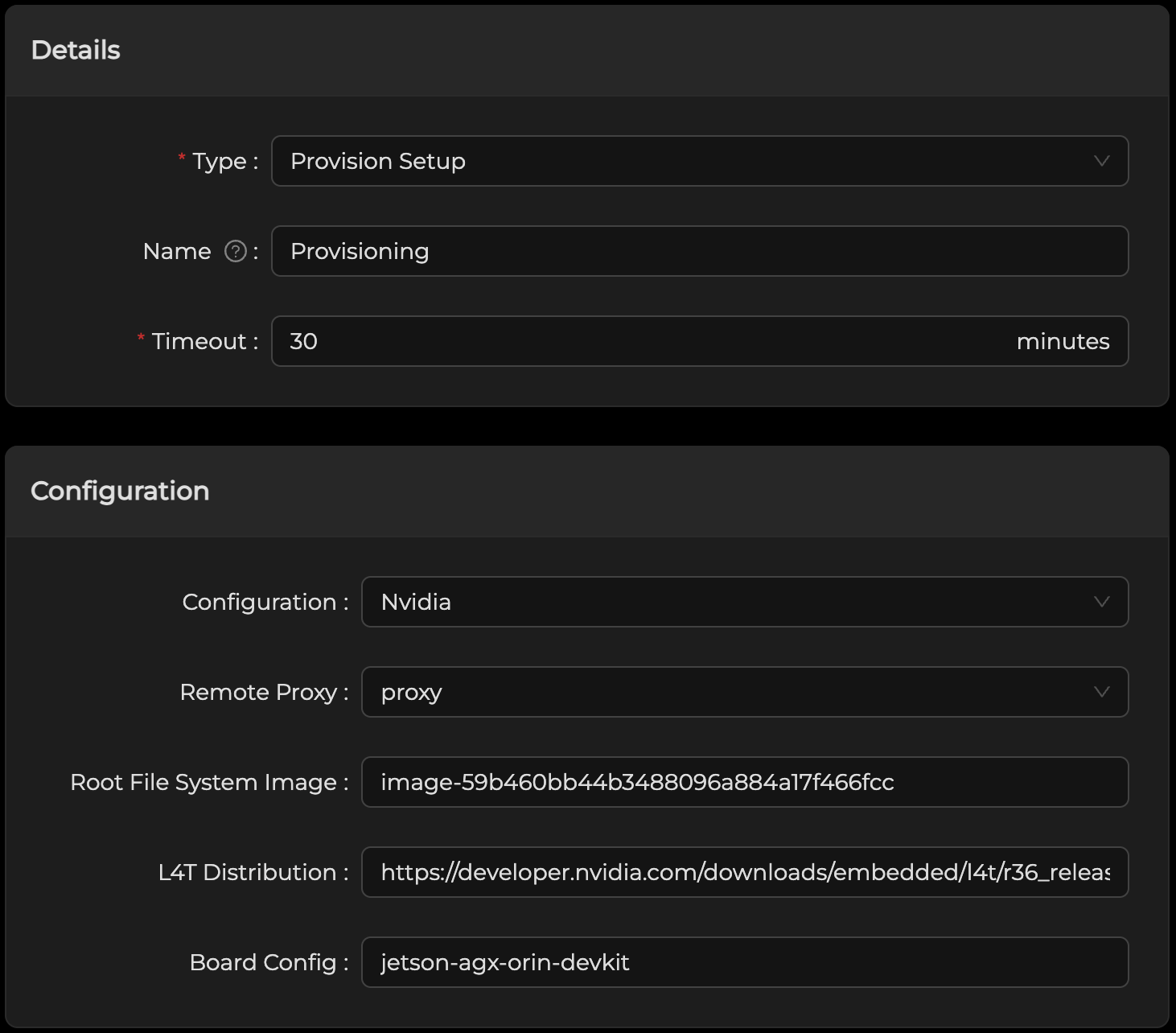
Task: Click the Name field label
Action: click(x=177, y=252)
